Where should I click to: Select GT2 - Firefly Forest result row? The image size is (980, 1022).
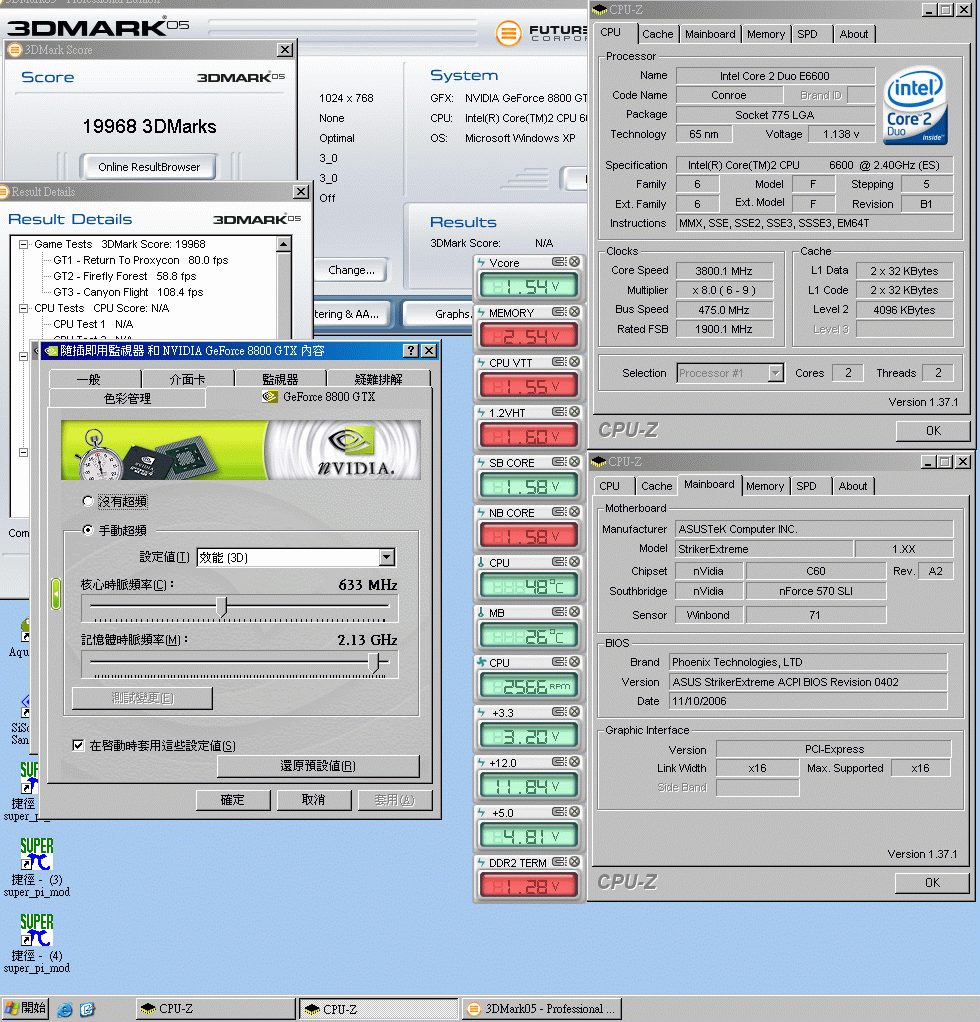pyautogui.click(x=124, y=276)
